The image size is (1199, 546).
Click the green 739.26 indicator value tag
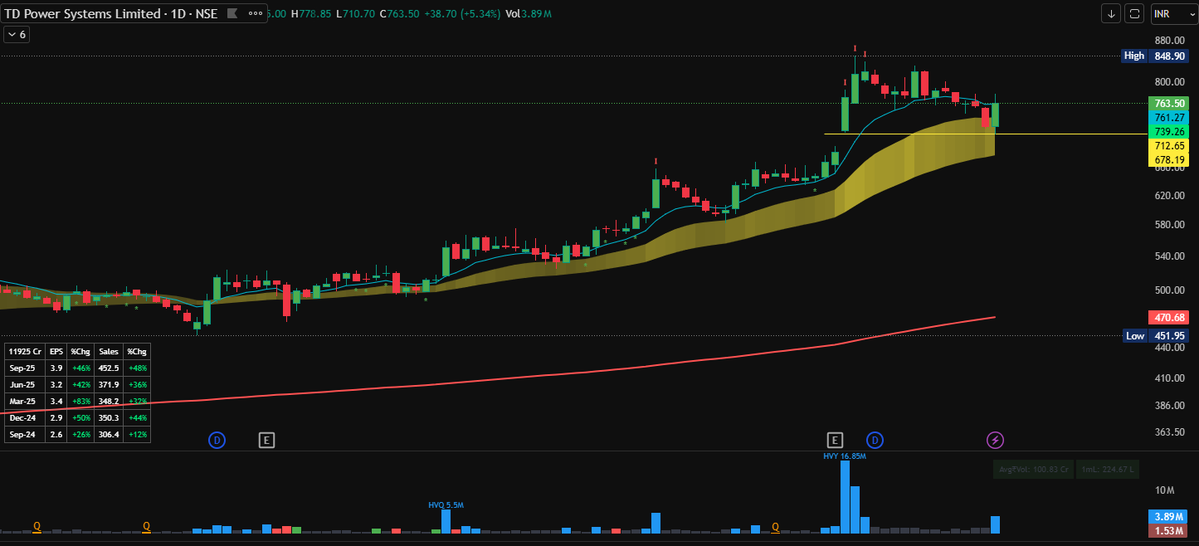coord(1169,132)
